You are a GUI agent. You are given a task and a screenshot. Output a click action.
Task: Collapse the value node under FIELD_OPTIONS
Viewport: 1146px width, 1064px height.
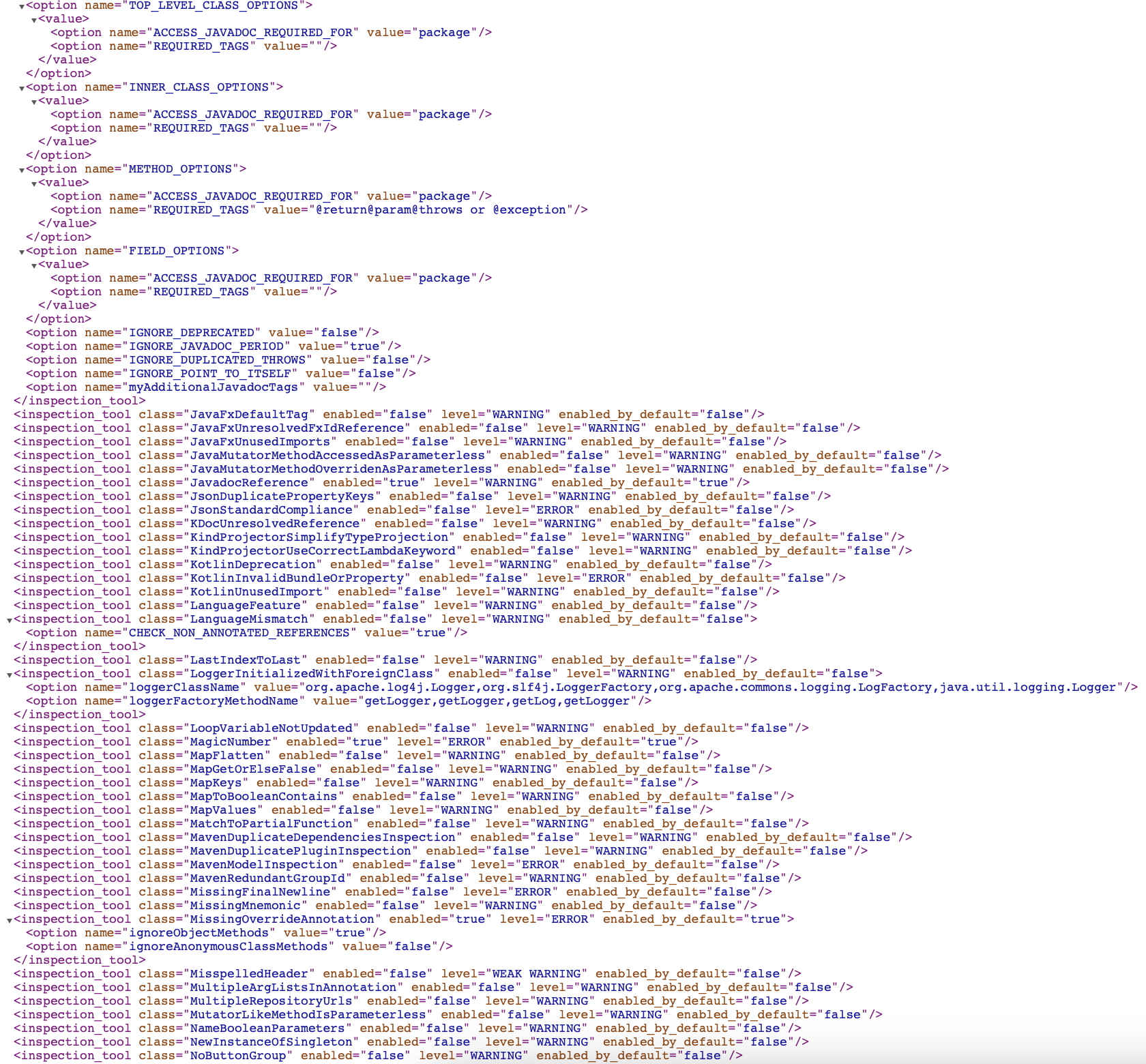point(34,265)
